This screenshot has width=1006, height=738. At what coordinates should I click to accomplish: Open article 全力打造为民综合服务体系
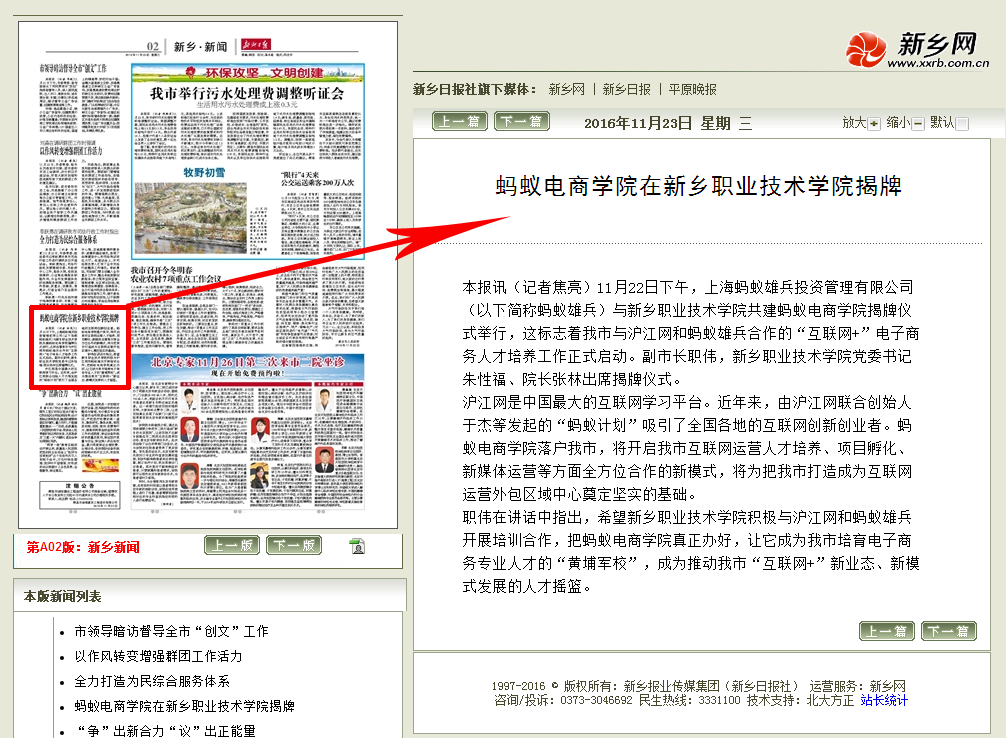(152, 682)
